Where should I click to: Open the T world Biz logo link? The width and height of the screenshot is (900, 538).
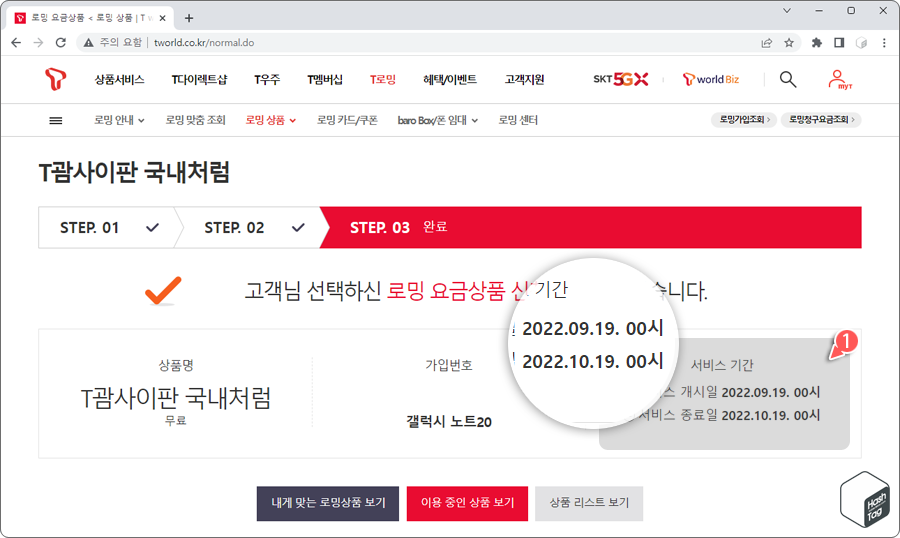pyautogui.click(x=711, y=79)
